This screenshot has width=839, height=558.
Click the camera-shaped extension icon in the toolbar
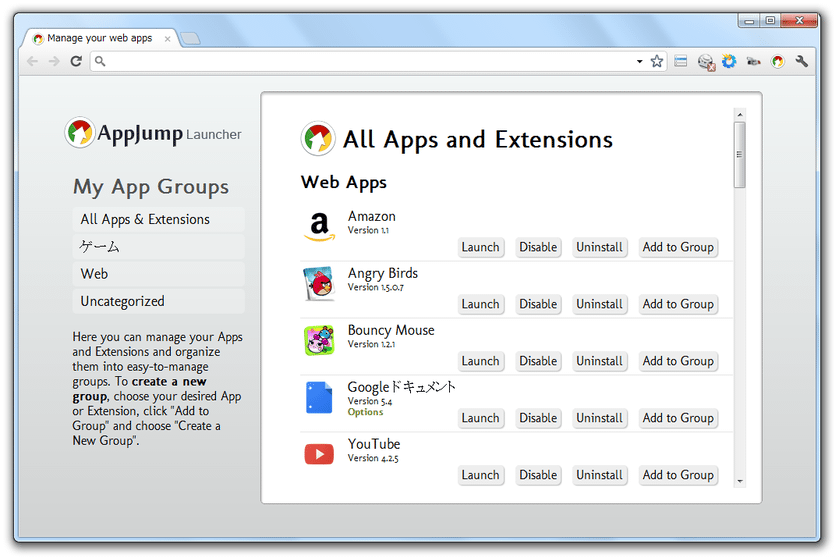(x=753, y=62)
